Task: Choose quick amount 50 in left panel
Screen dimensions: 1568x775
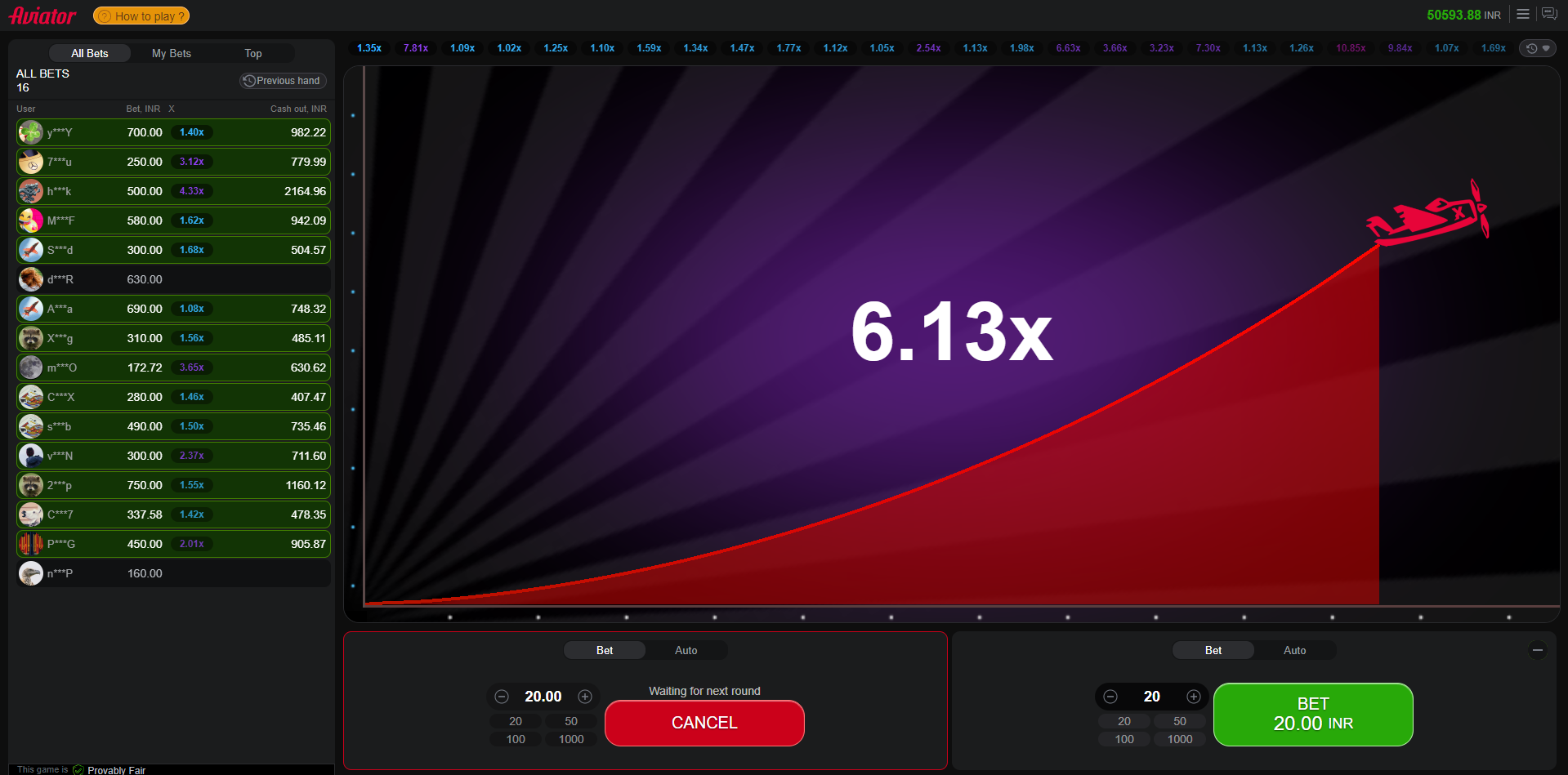Action: tap(571, 721)
